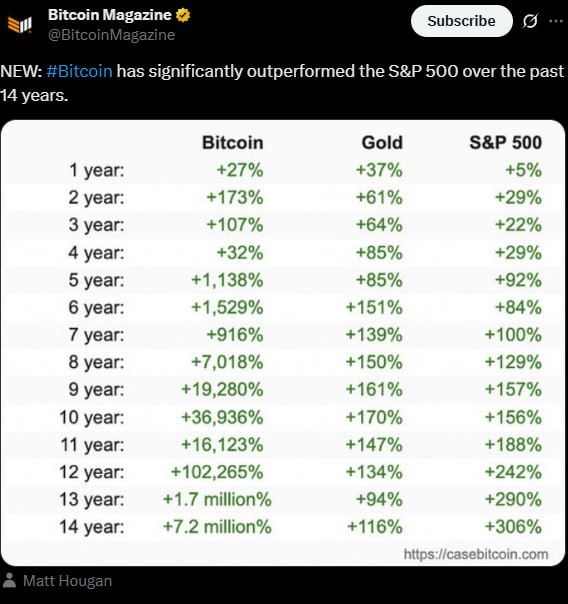
Task: Click the casebitcoin.com URL in image
Action: (x=476, y=554)
